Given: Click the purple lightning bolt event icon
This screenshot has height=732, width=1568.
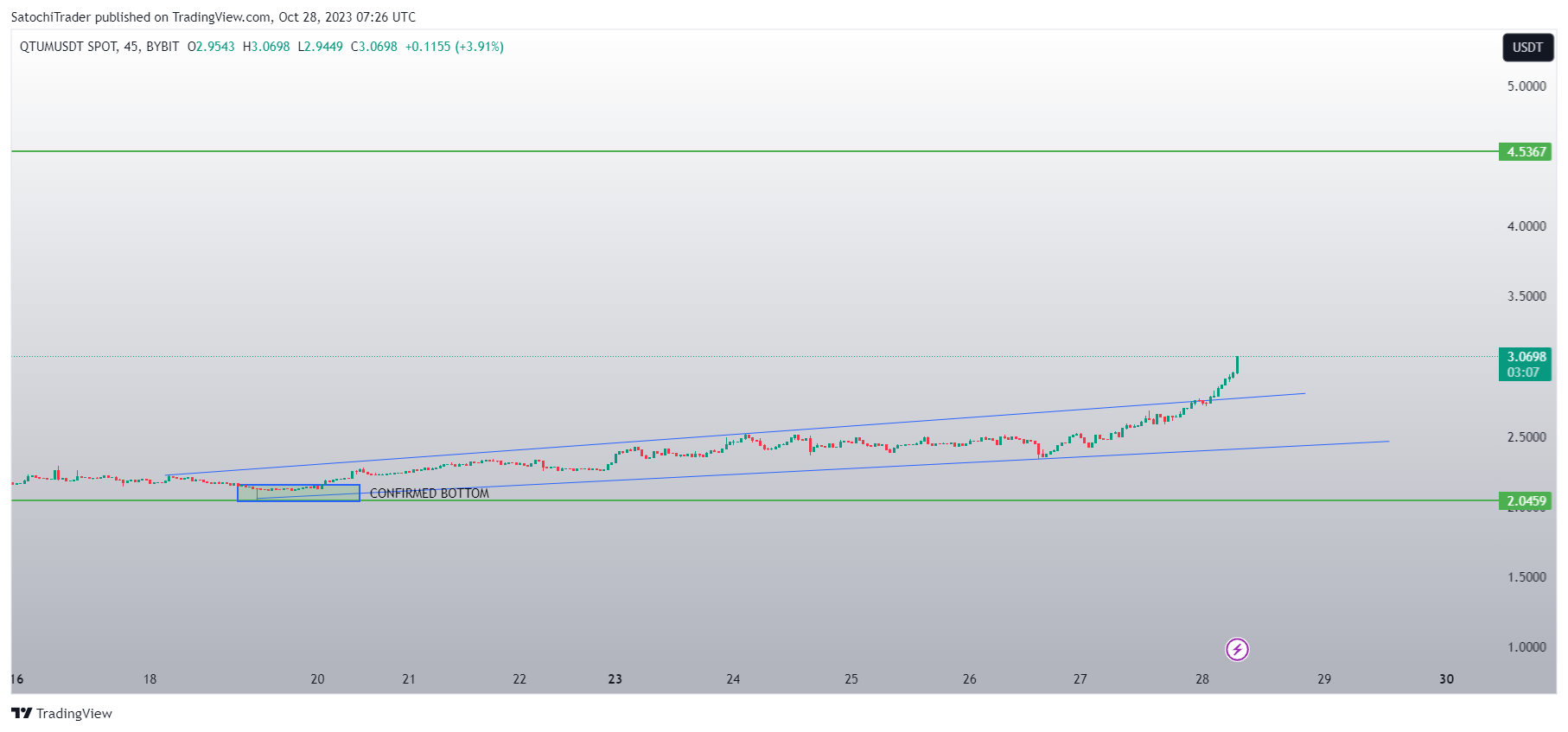Looking at the screenshot, I should point(1237,649).
